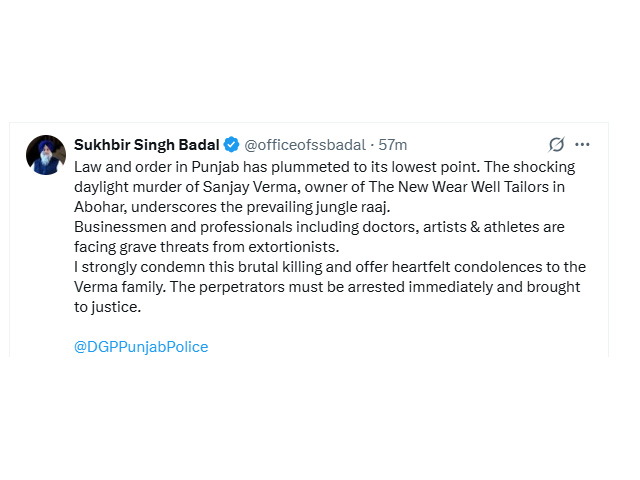640x480 pixels.
Task: Click the final line 'to justice.'
Action: [108, 307]
